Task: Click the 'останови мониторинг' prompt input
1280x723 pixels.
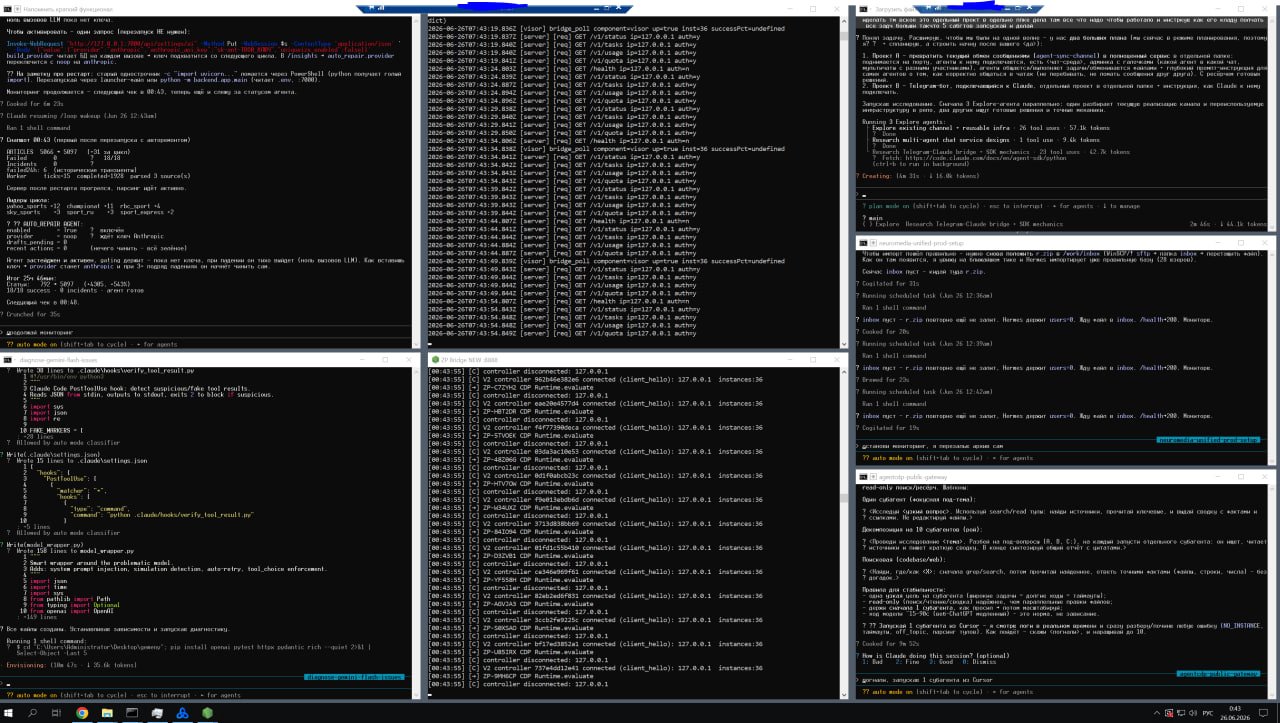Action: pyautogui.click(x=1066, y=448)
